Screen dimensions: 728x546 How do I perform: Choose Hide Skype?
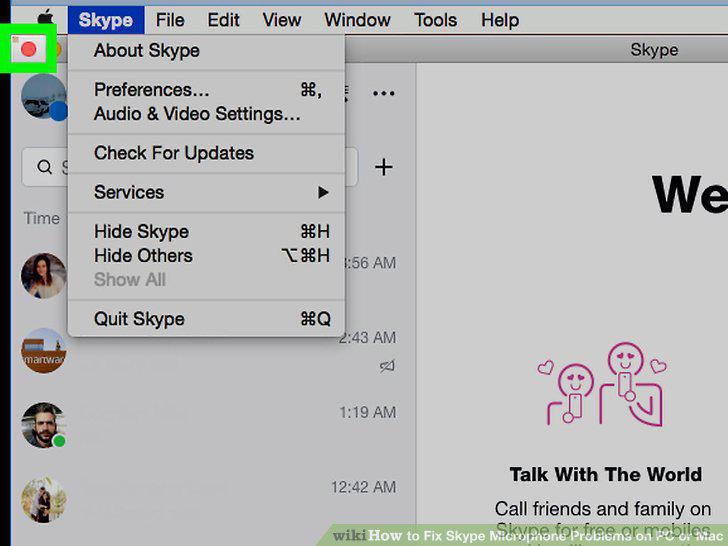point(206,231)
